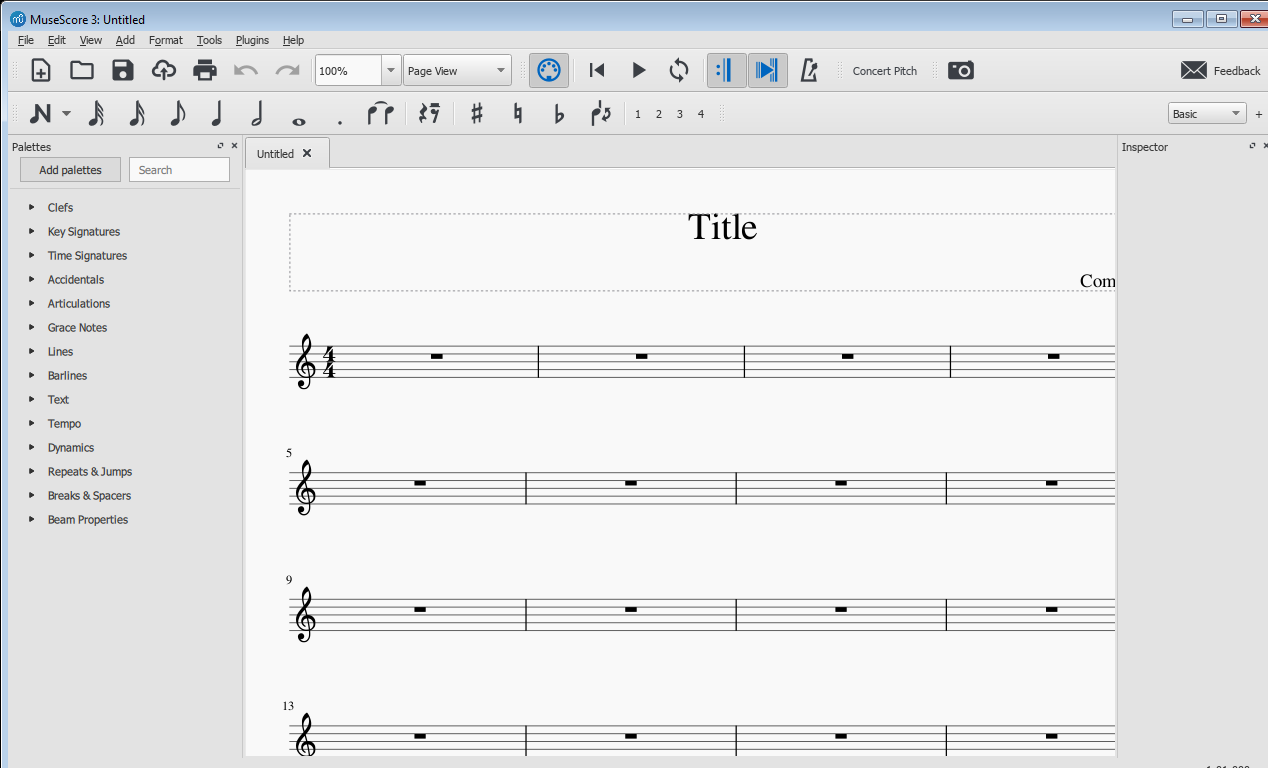Toggle the flat accidental
1268x781 pixels.
click(x=559, y=114)
